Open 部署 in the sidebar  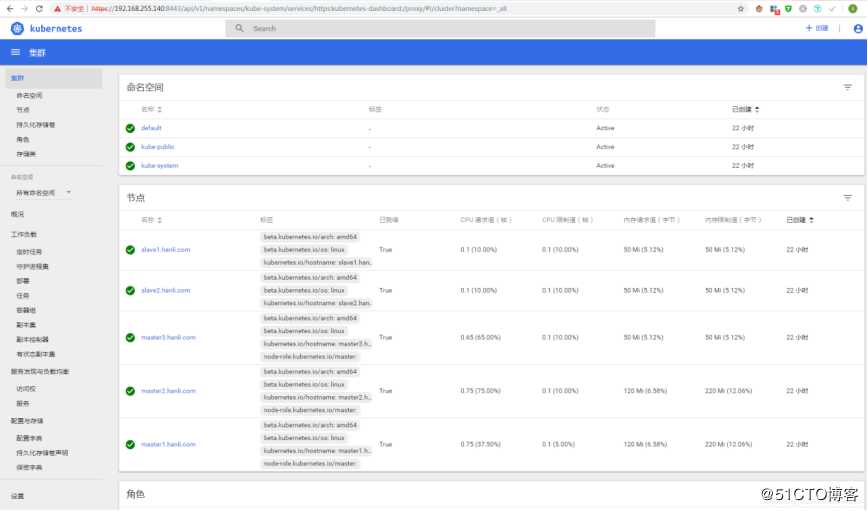click(23, 281)
